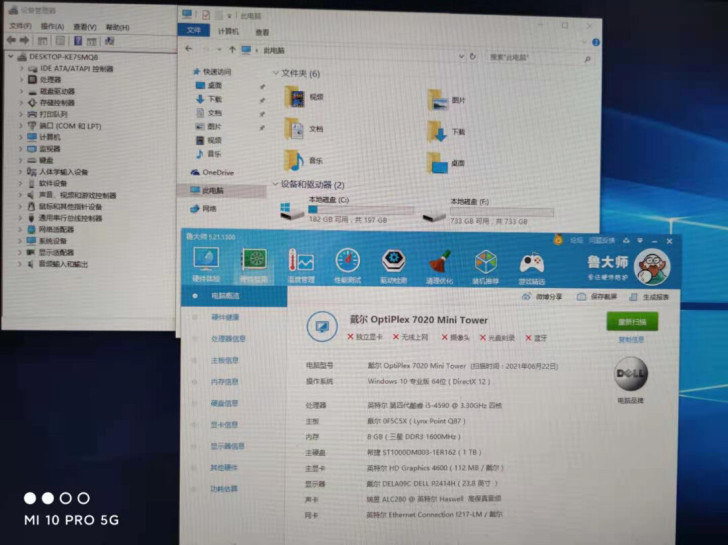Select 硬件健康 in the Lu Dashi sidebar
The width and height of the screenshot is (728, 545).
(x=225, y=317)
